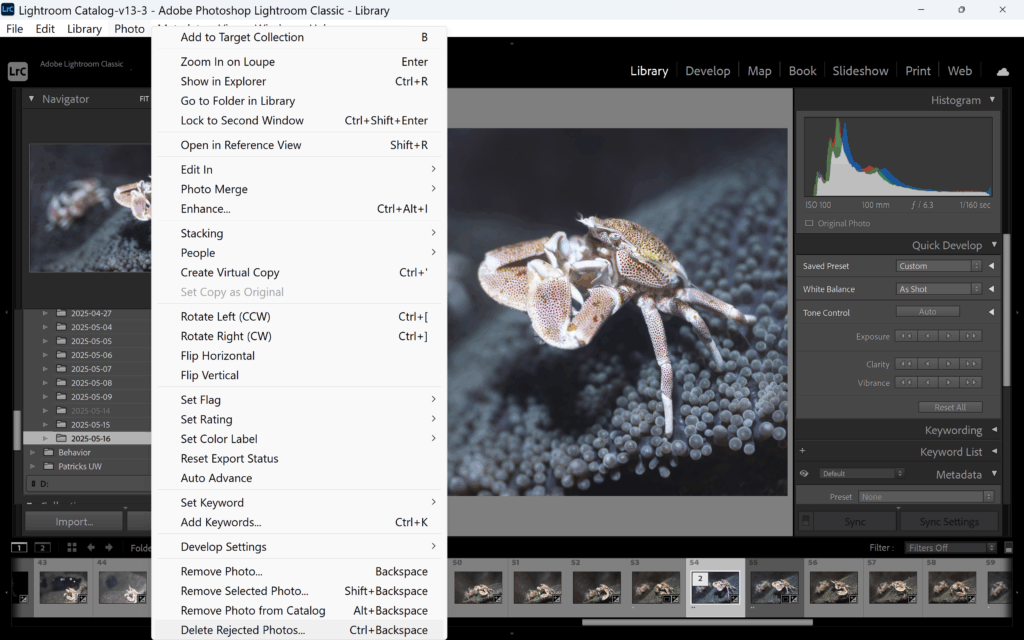Expand the Saved Preset section triangle
This screenshot has height=640, width=1024.
[991, 266]
